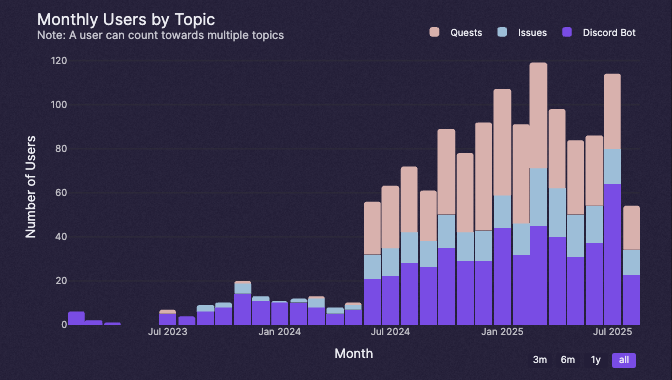Click the 80 value on the y-axis
The image size is (672, 380).
[61, 149]
